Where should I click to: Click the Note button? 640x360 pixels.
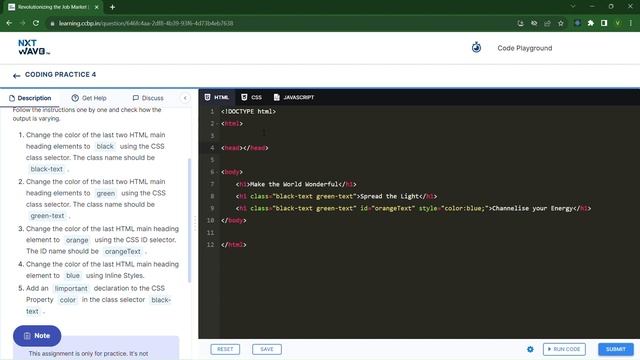[x=37, y=336]
